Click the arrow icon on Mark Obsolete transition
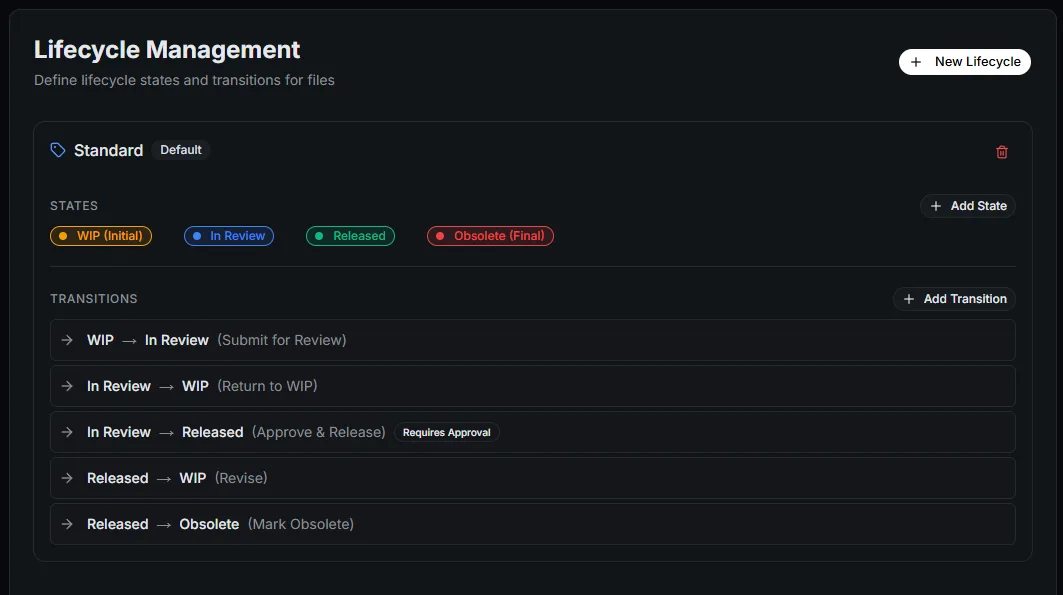Image resolution: width=1063 pixels, height=595 pixels. point(67,524)
